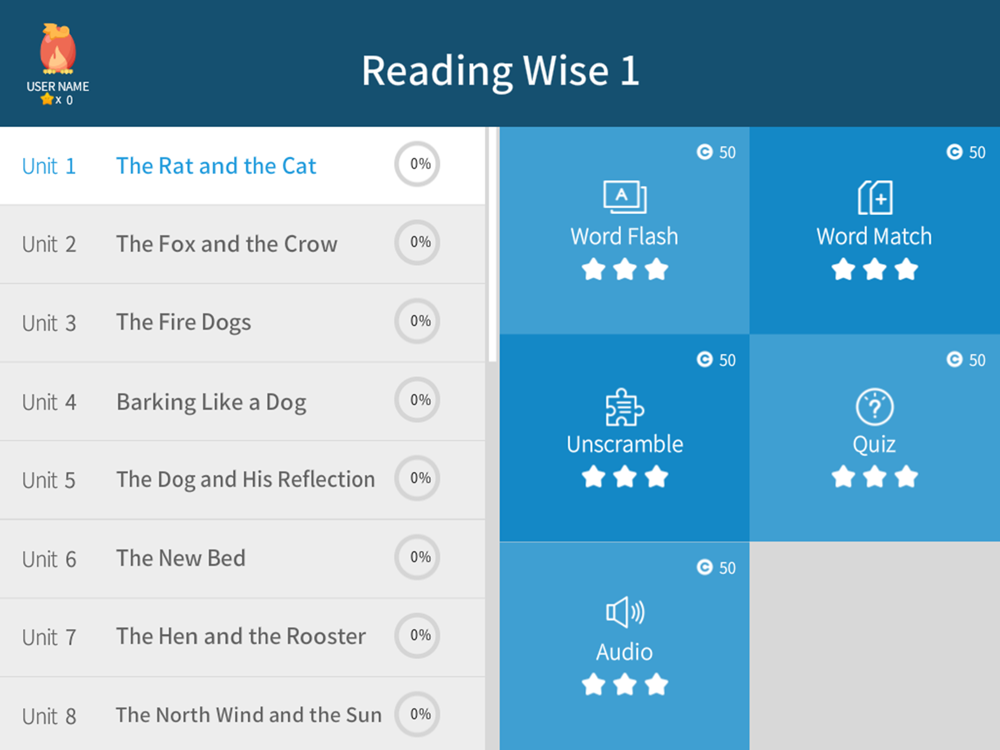
Task: Open Unit 1 The Rat and the Cat
Action: [215, 165]
